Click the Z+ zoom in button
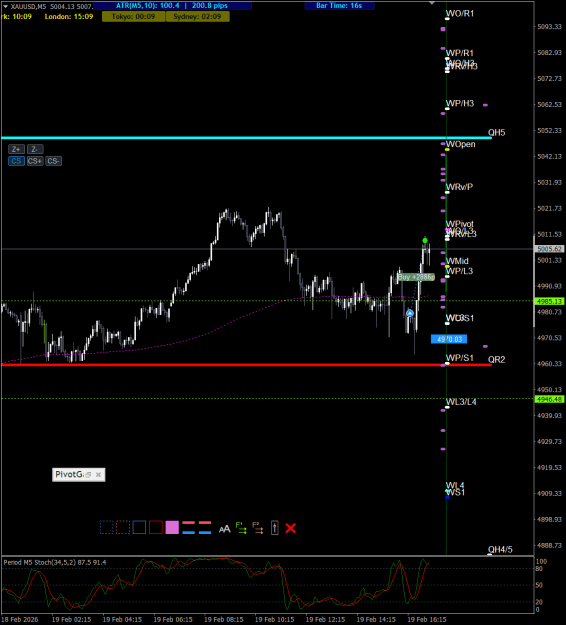The height and width of the screenshot is (625, 566). [x=16, y=149]
